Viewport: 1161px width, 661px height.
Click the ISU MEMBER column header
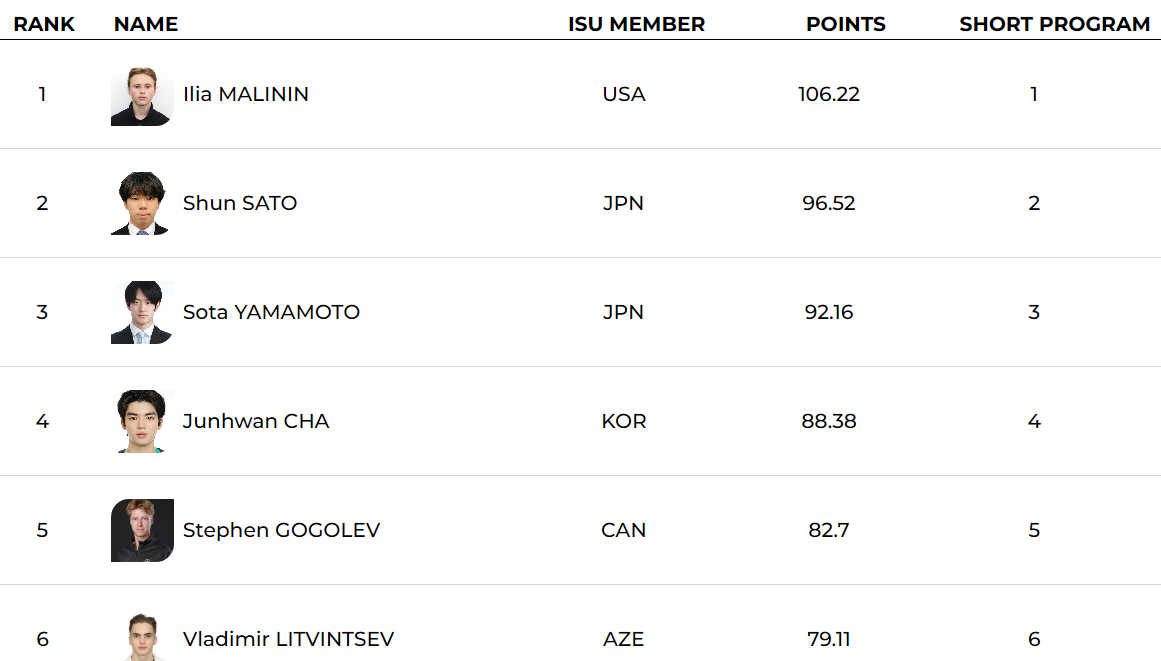click(x=636, y=24)
